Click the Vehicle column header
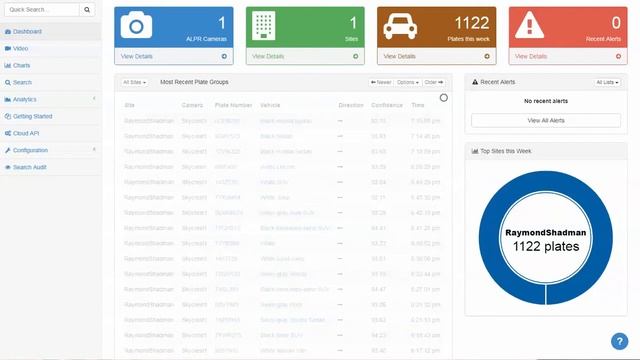This screenshot has height=360, width=640. (x=270, y=105)
